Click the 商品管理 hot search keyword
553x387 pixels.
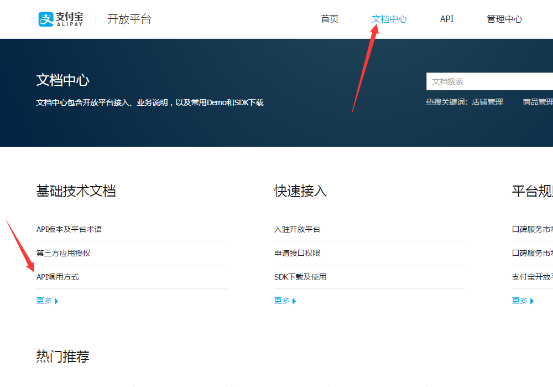coord(537,102)
